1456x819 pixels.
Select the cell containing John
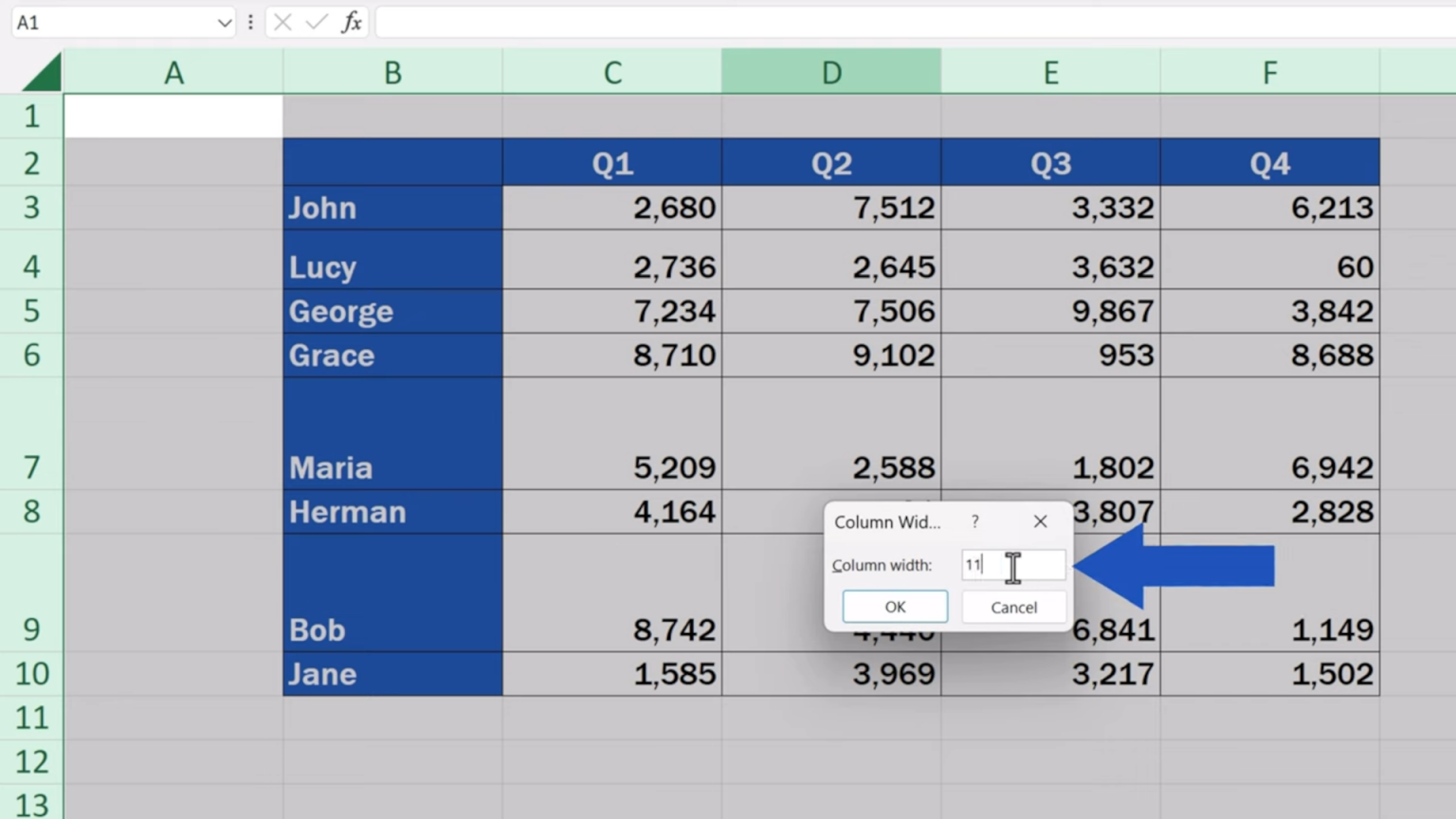392,208
